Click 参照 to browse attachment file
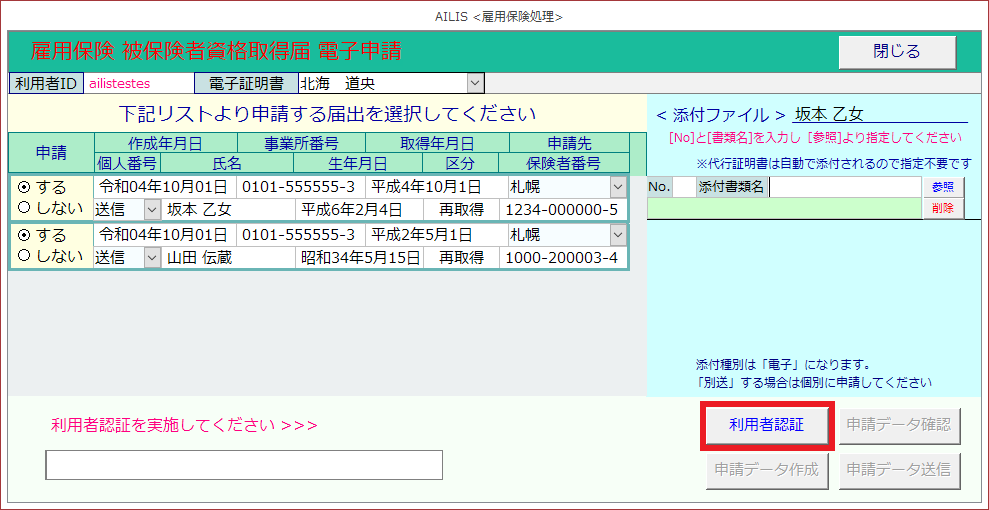The height and width of the screenshot is (510, 989). 942,186
